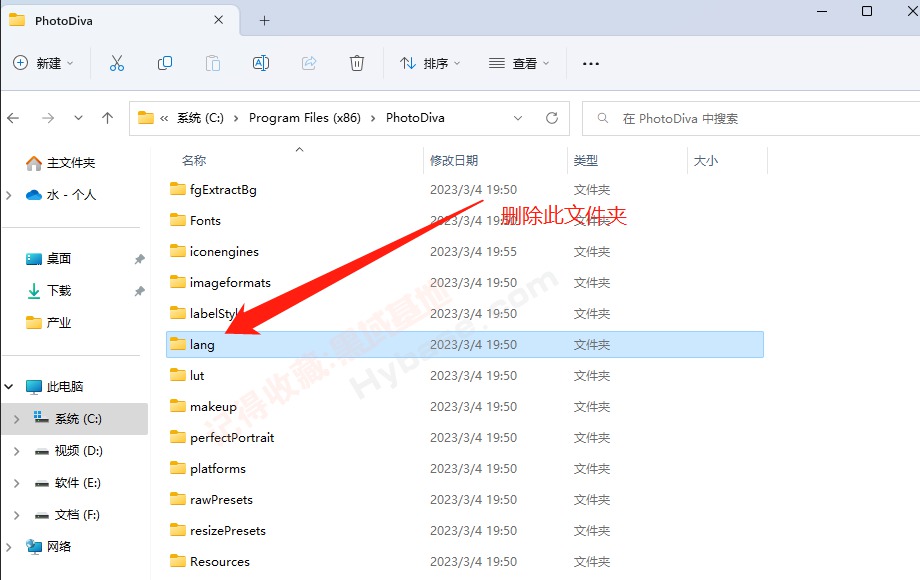Expand the 软件 (E:) drive node
The height and width of the screenshot is (580, 920).
16,483
